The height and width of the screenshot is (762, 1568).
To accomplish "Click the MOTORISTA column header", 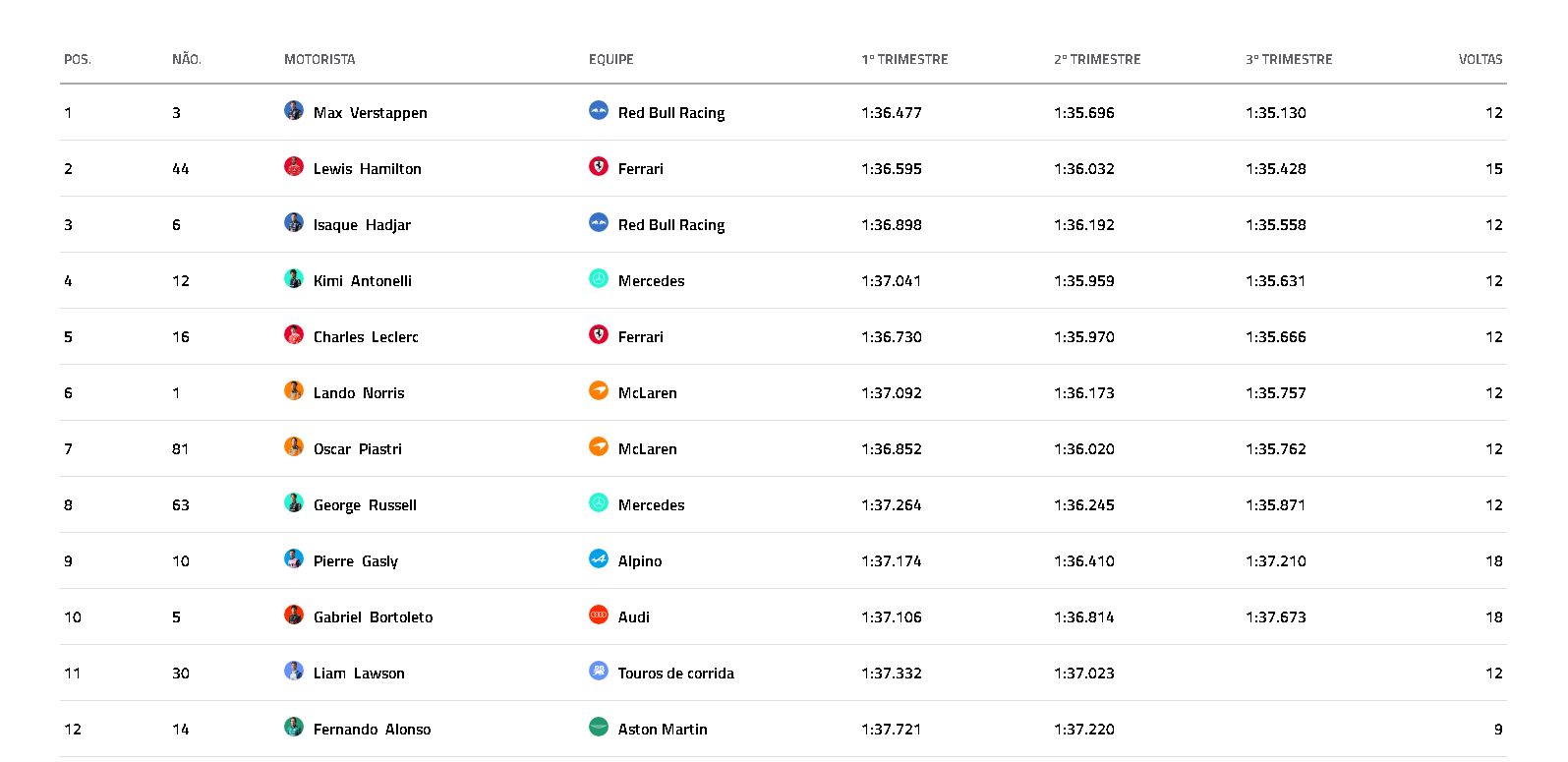I will point(319,59).
